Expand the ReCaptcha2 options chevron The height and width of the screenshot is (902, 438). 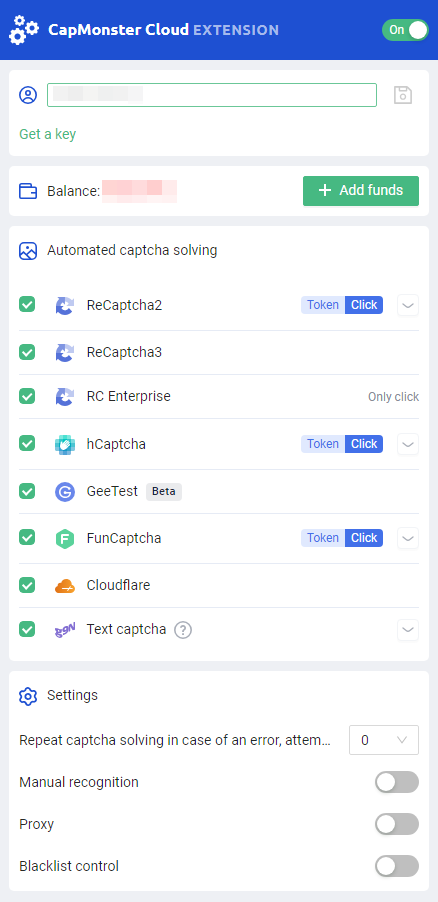pos(408,305)
